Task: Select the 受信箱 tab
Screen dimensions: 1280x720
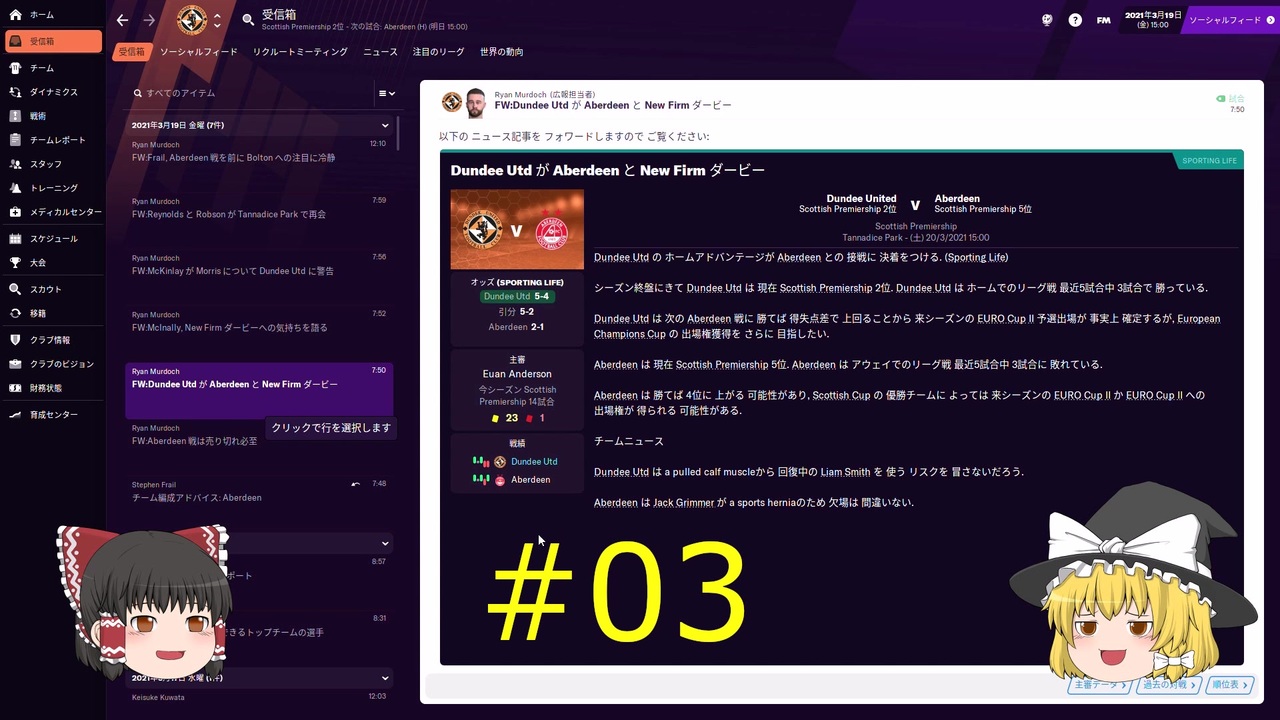Action: [x=131, y=52]
